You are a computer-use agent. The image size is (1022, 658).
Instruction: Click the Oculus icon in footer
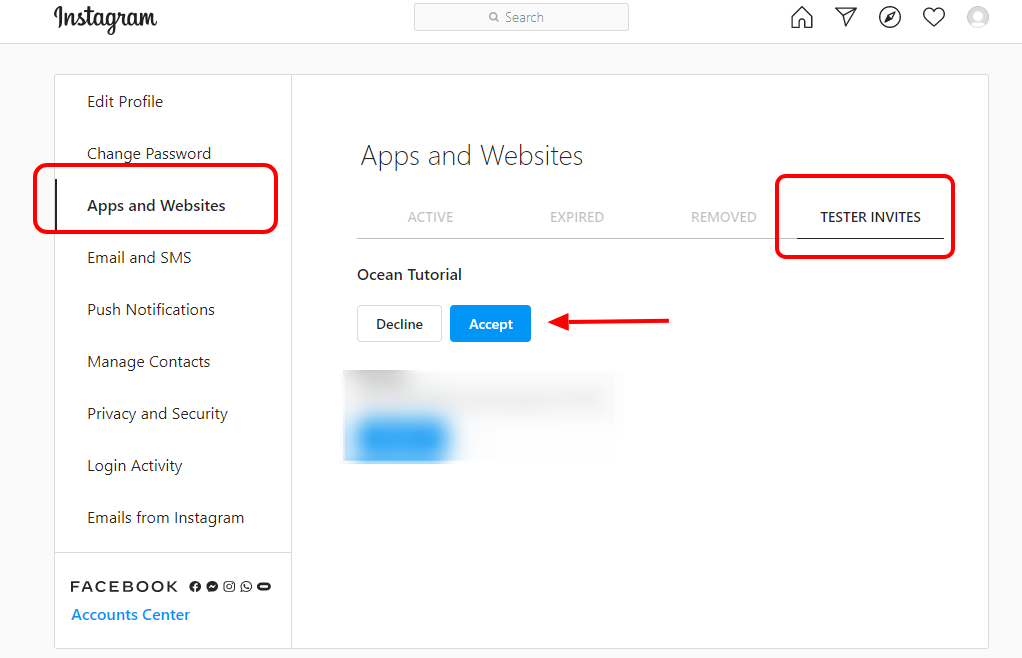point(264,586)
